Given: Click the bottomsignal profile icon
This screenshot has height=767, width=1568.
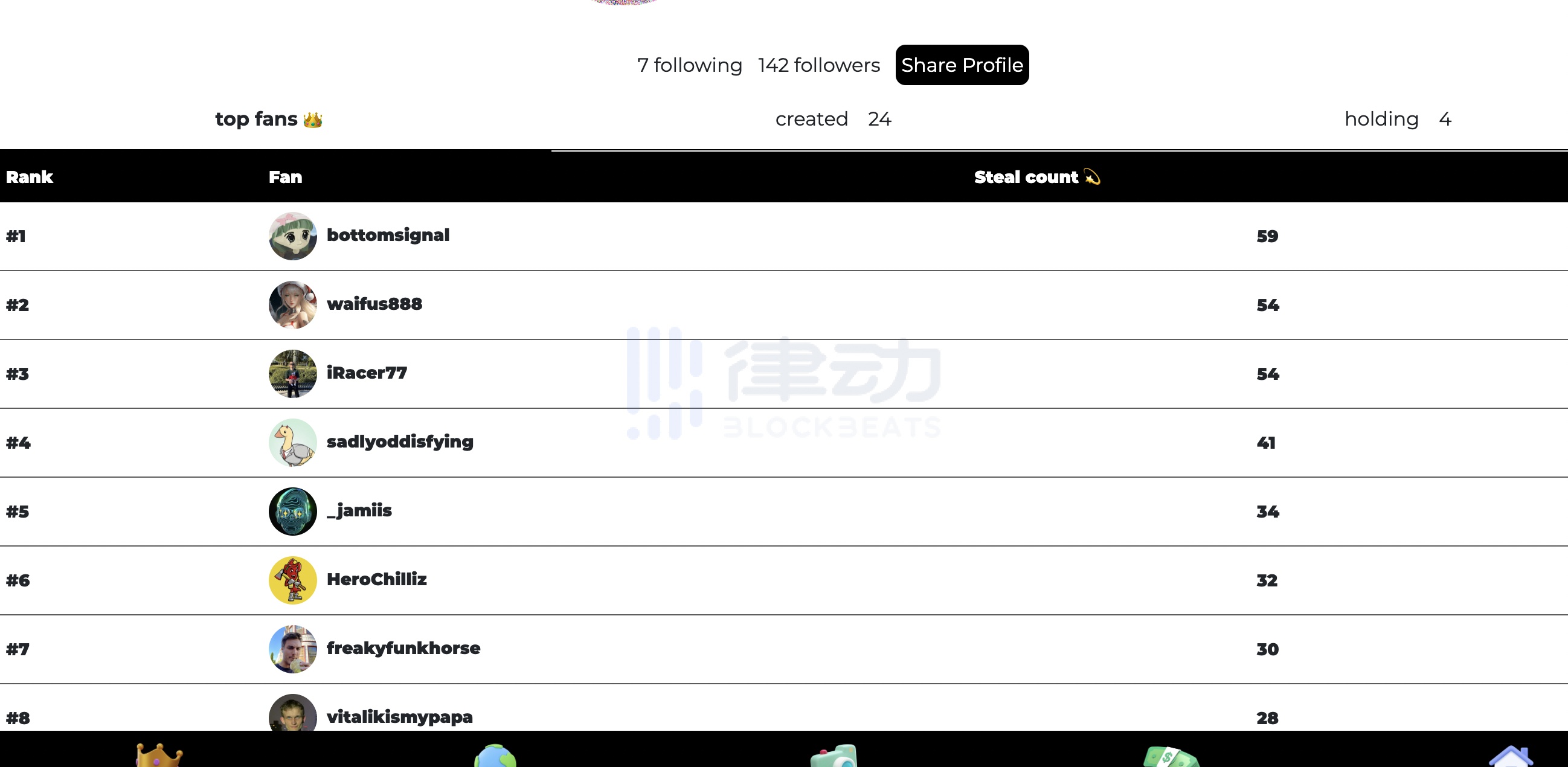Looking at the screenshot, I should [293, 235].
